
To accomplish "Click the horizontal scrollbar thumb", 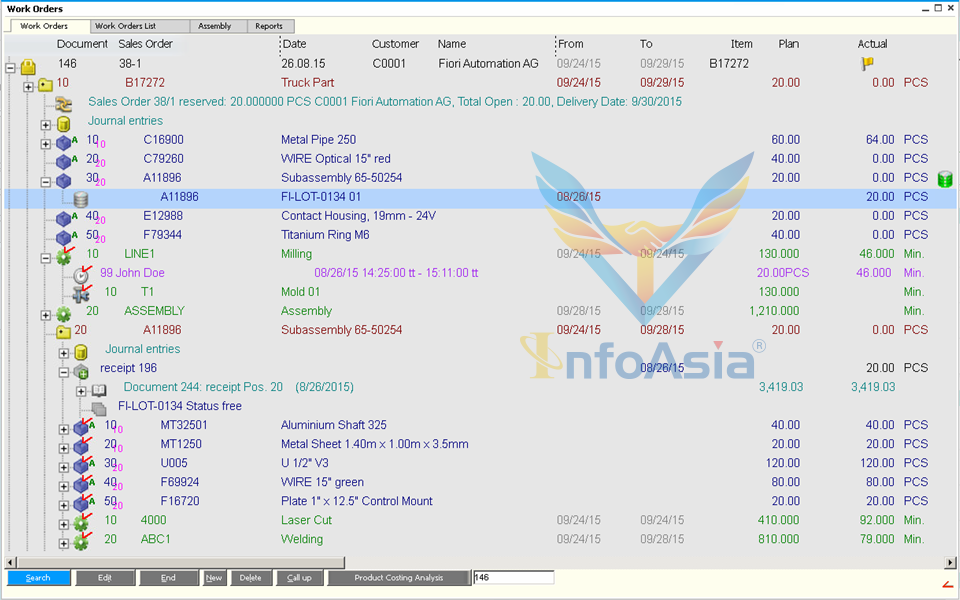I will tap(181, 562).
